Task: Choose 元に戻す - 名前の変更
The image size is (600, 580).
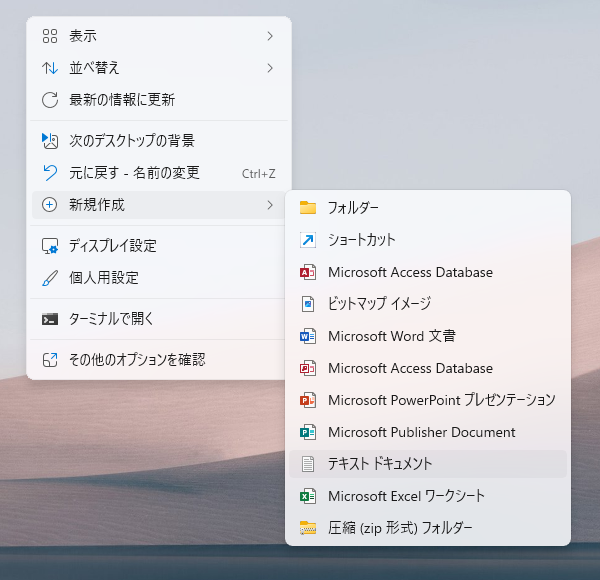Action: tap(158, 173)
